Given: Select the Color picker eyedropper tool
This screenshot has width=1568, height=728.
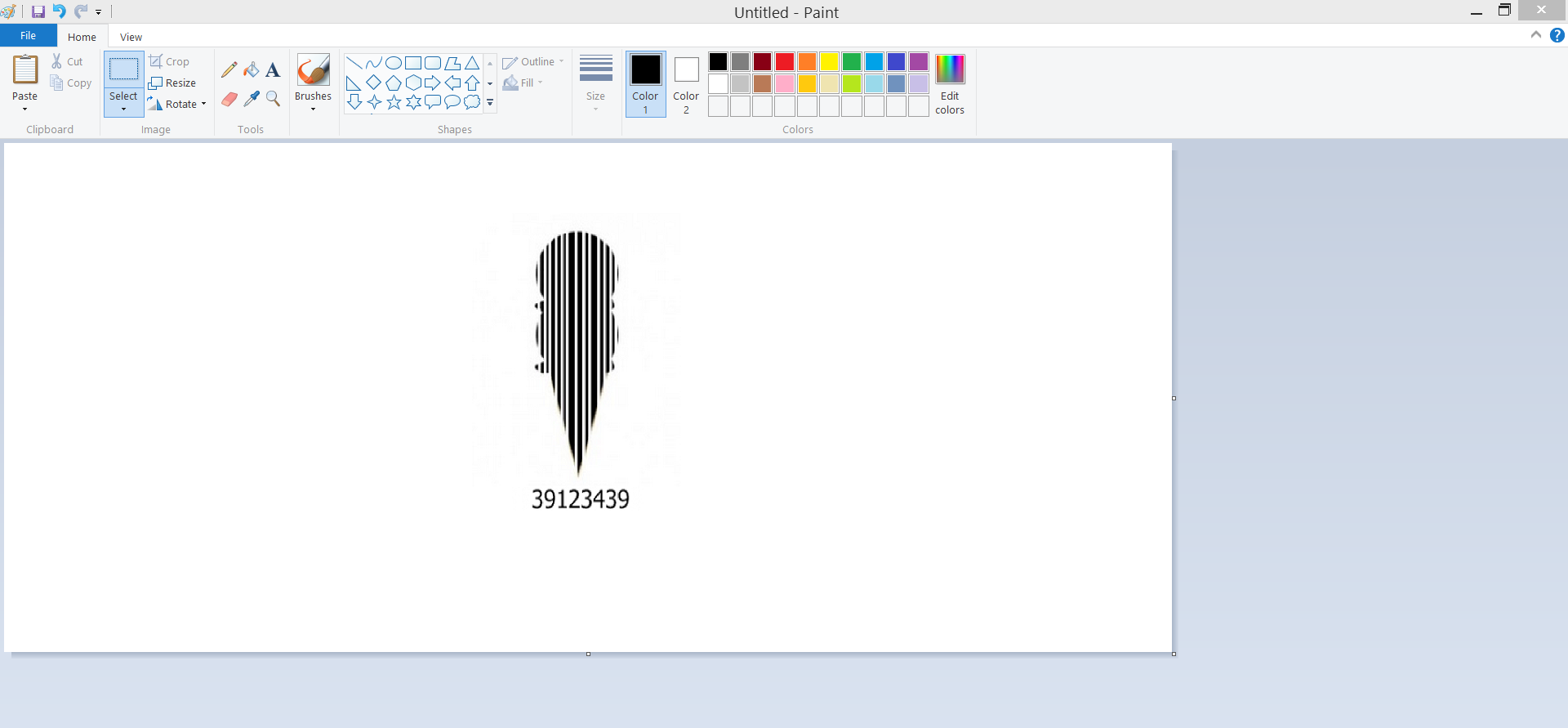Looking at the screenshot, I should pos(252,99).
